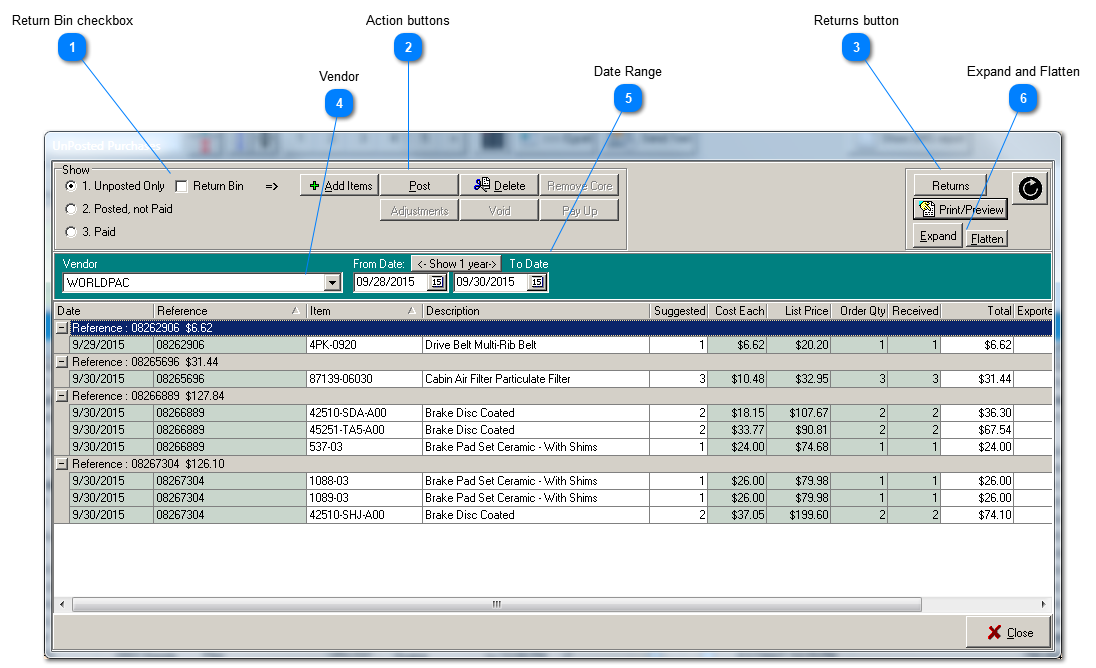The height and width of the screenshot is (668, 1096).
Task: Select the Unposted Only radio option
Action: (71, 186)
